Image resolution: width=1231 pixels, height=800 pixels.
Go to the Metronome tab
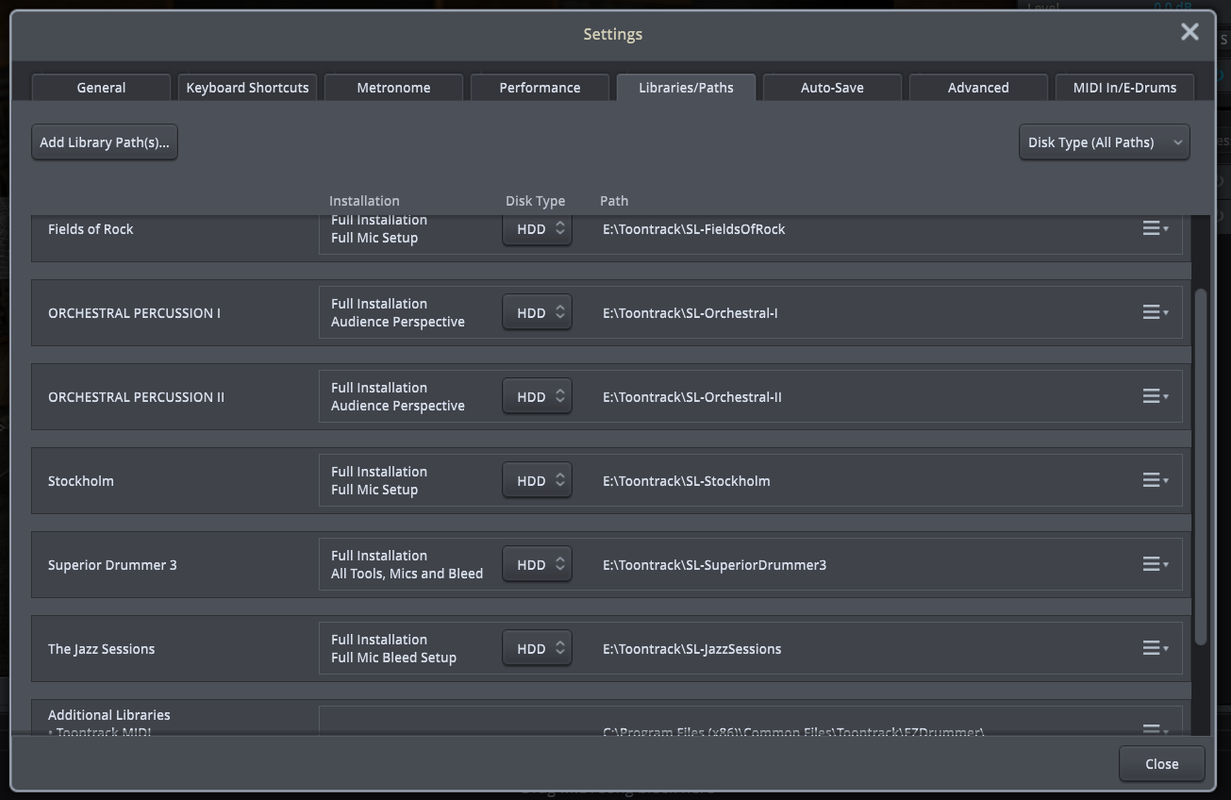[394, 87]
